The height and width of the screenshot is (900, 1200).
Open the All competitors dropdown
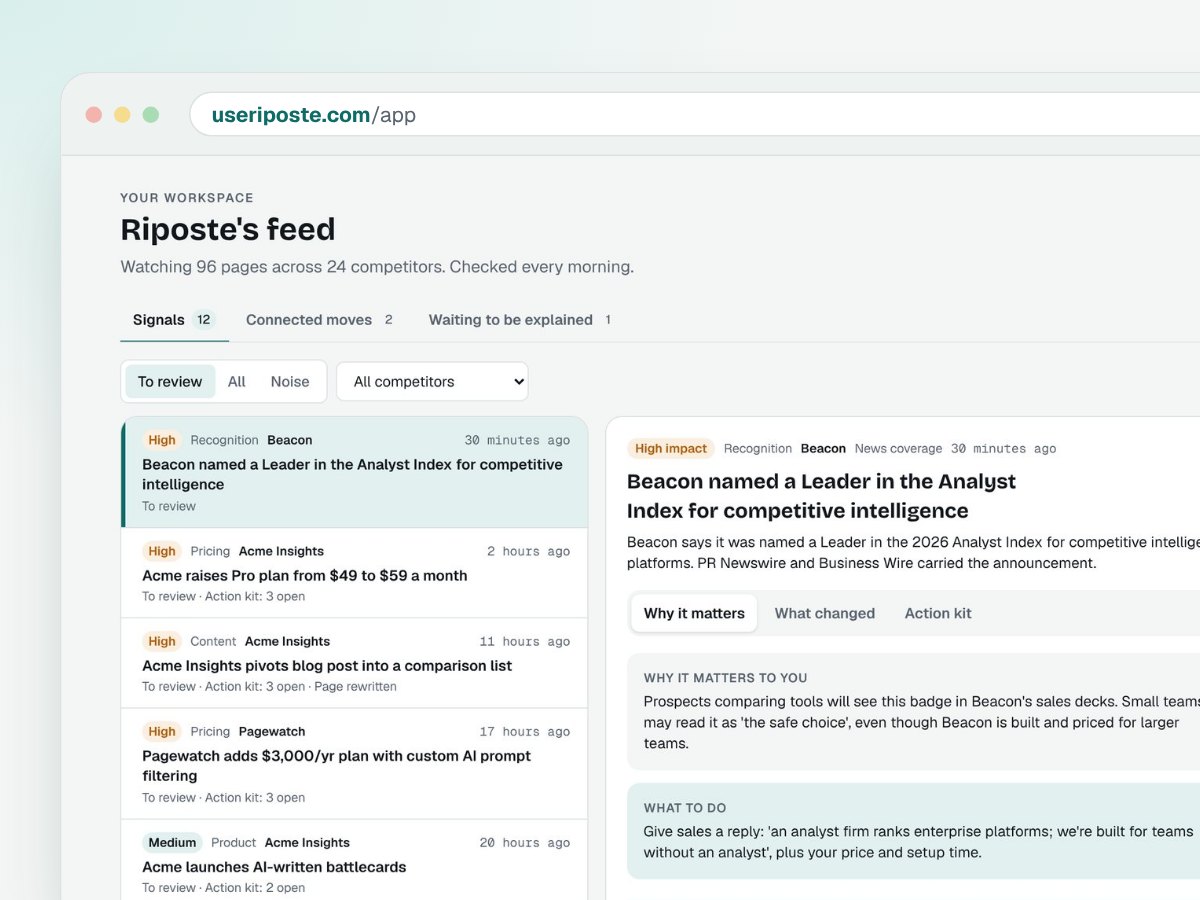pos(432,382)
